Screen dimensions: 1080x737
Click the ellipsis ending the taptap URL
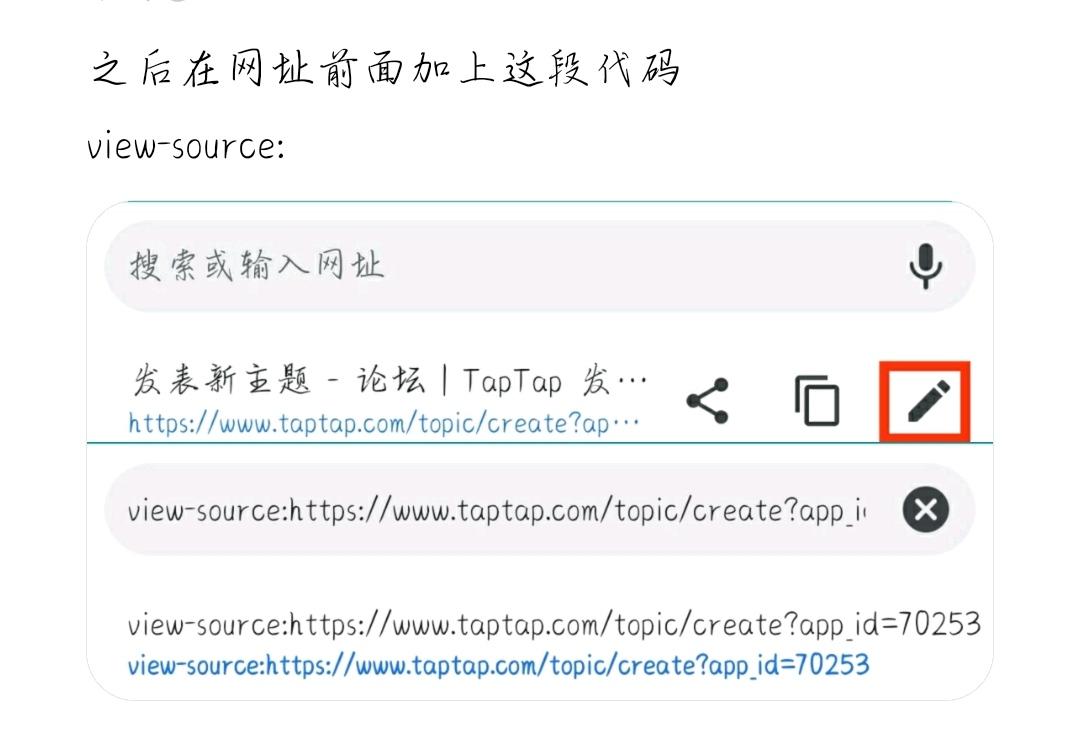coord(625,422)
